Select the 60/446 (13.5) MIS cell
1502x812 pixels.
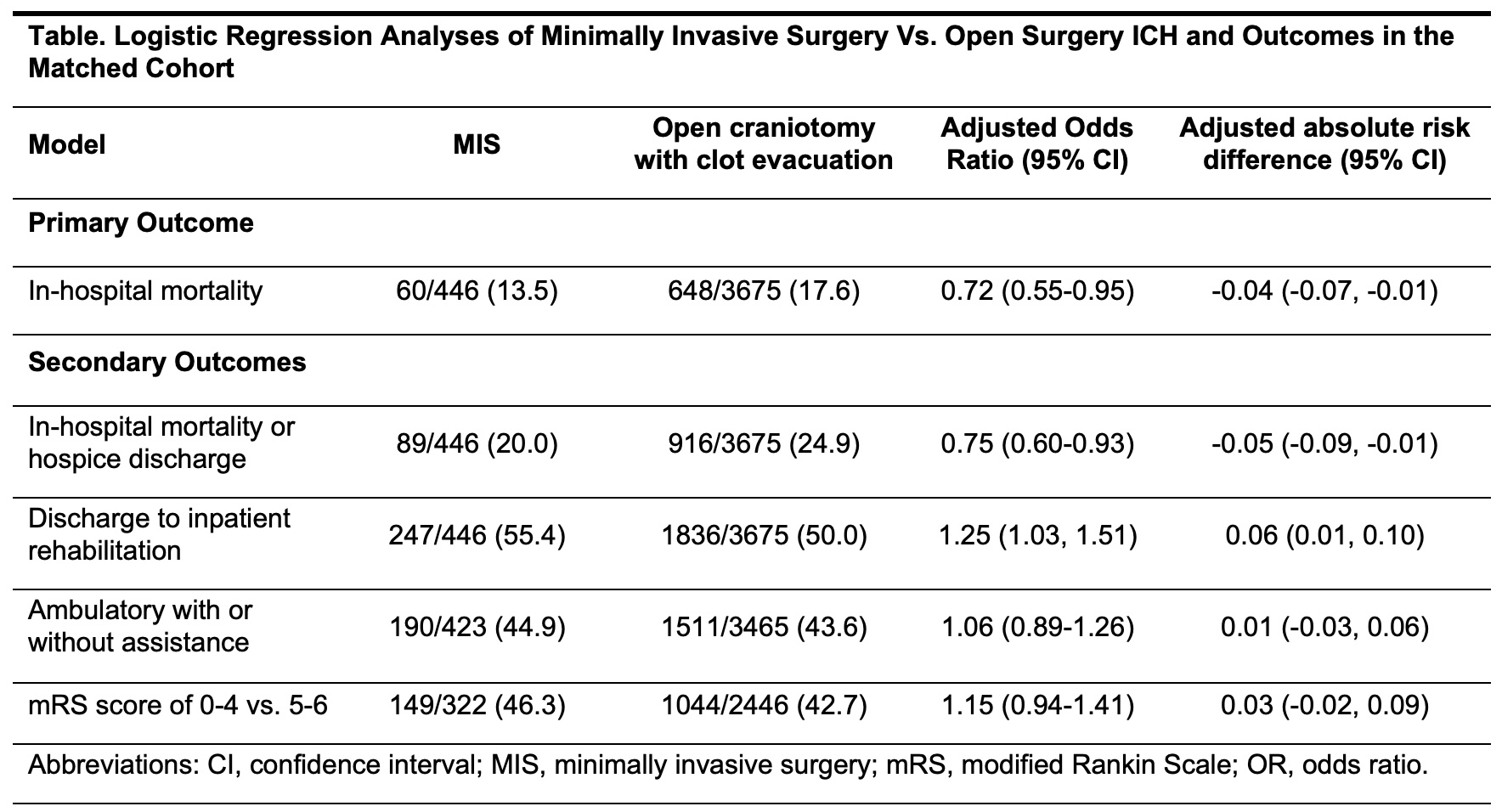[x=477, y=291]
